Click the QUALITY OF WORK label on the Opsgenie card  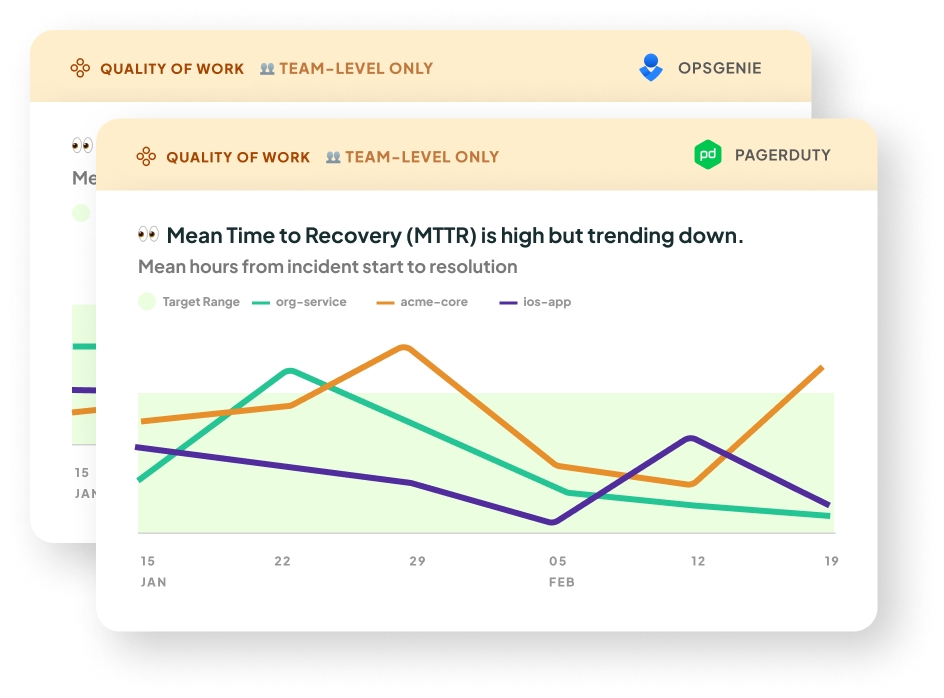coord(171,69)
